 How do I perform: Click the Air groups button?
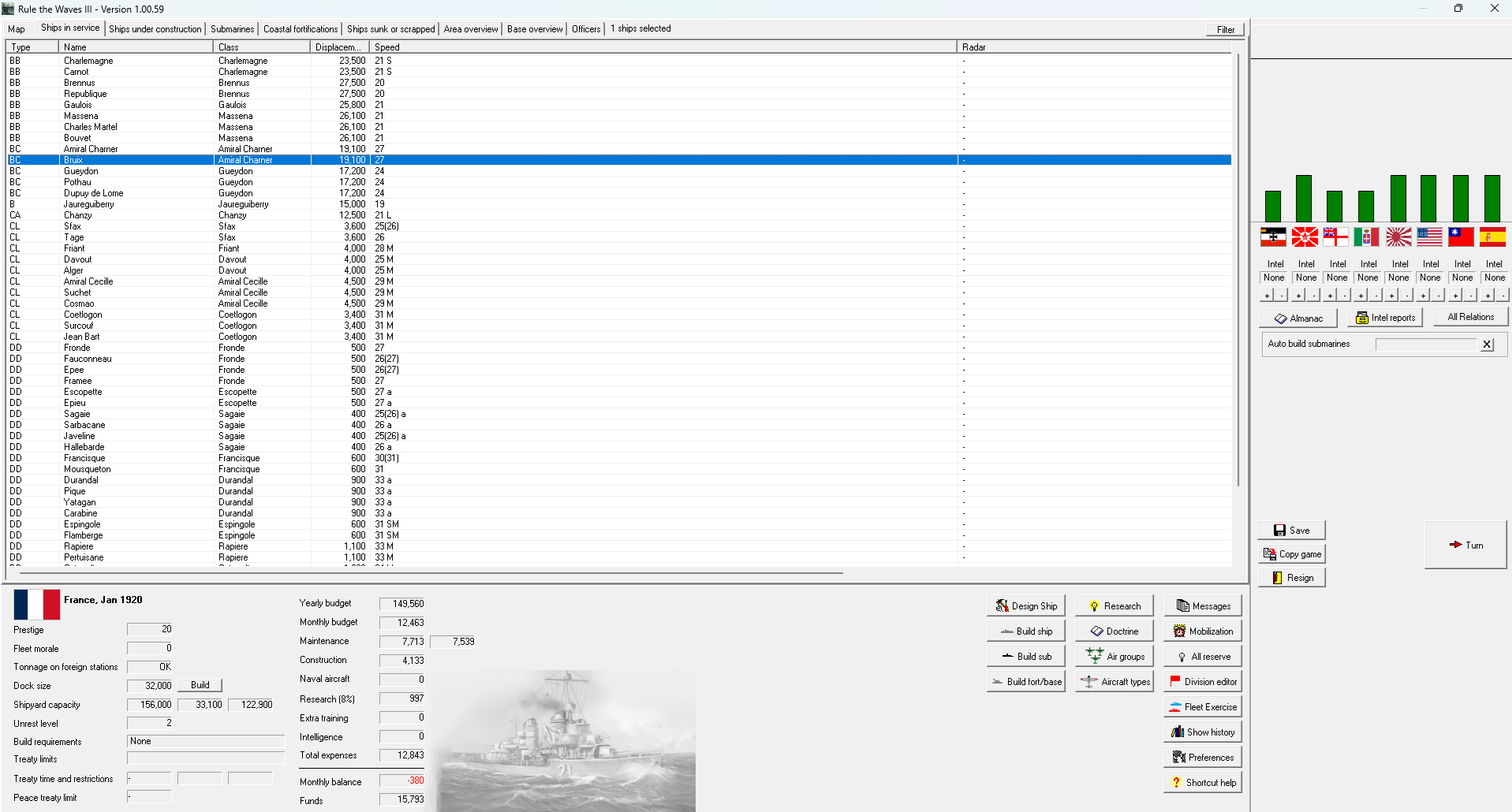(1114, 656)
